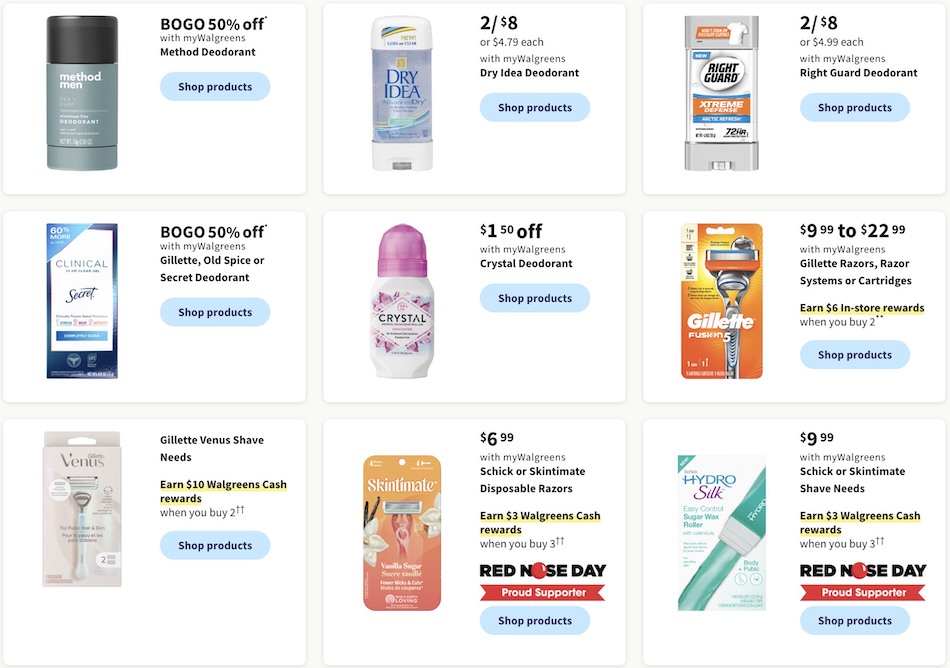
Task: Click the Earn $6 In-store rewards text
Action: coord(862,308)
